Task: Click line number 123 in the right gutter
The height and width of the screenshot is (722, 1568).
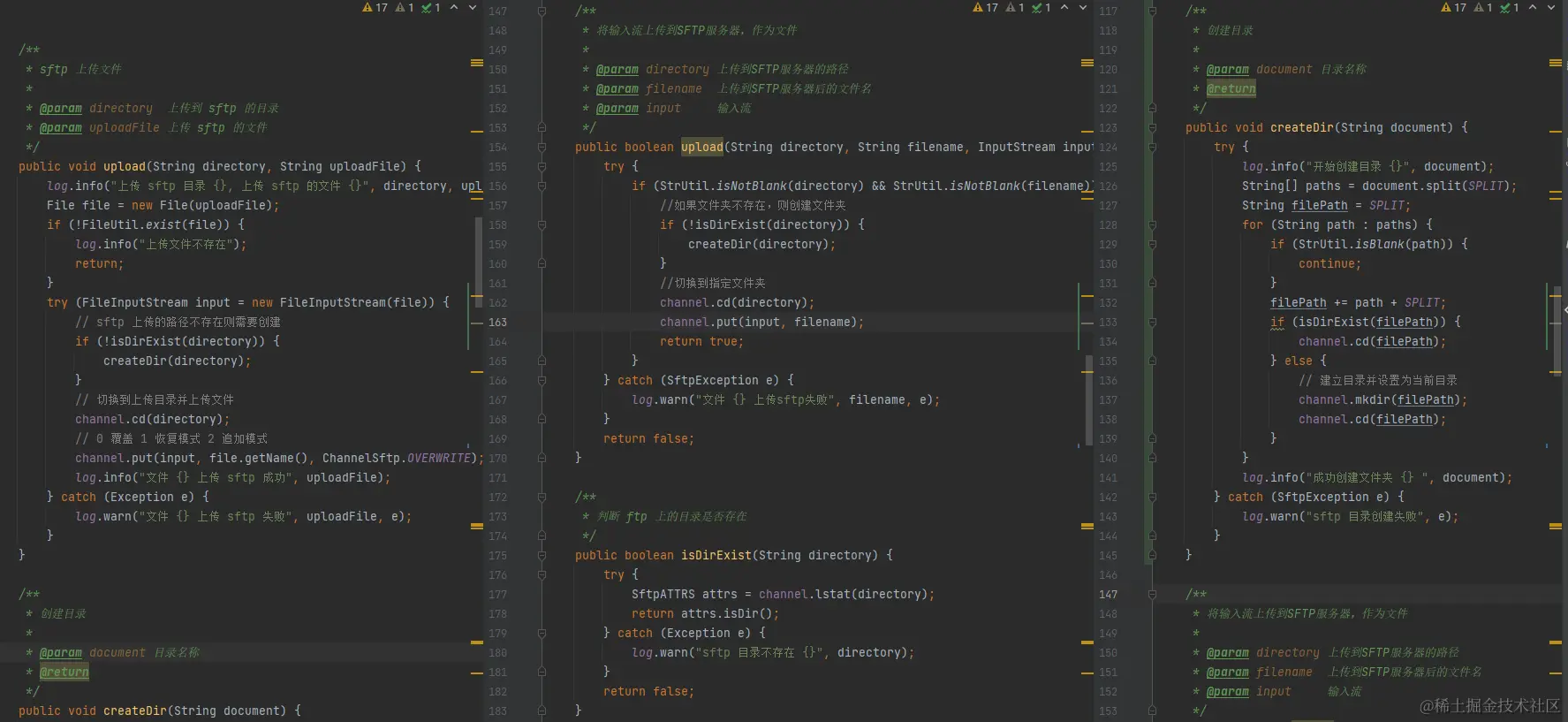Action: (1108, 128)
